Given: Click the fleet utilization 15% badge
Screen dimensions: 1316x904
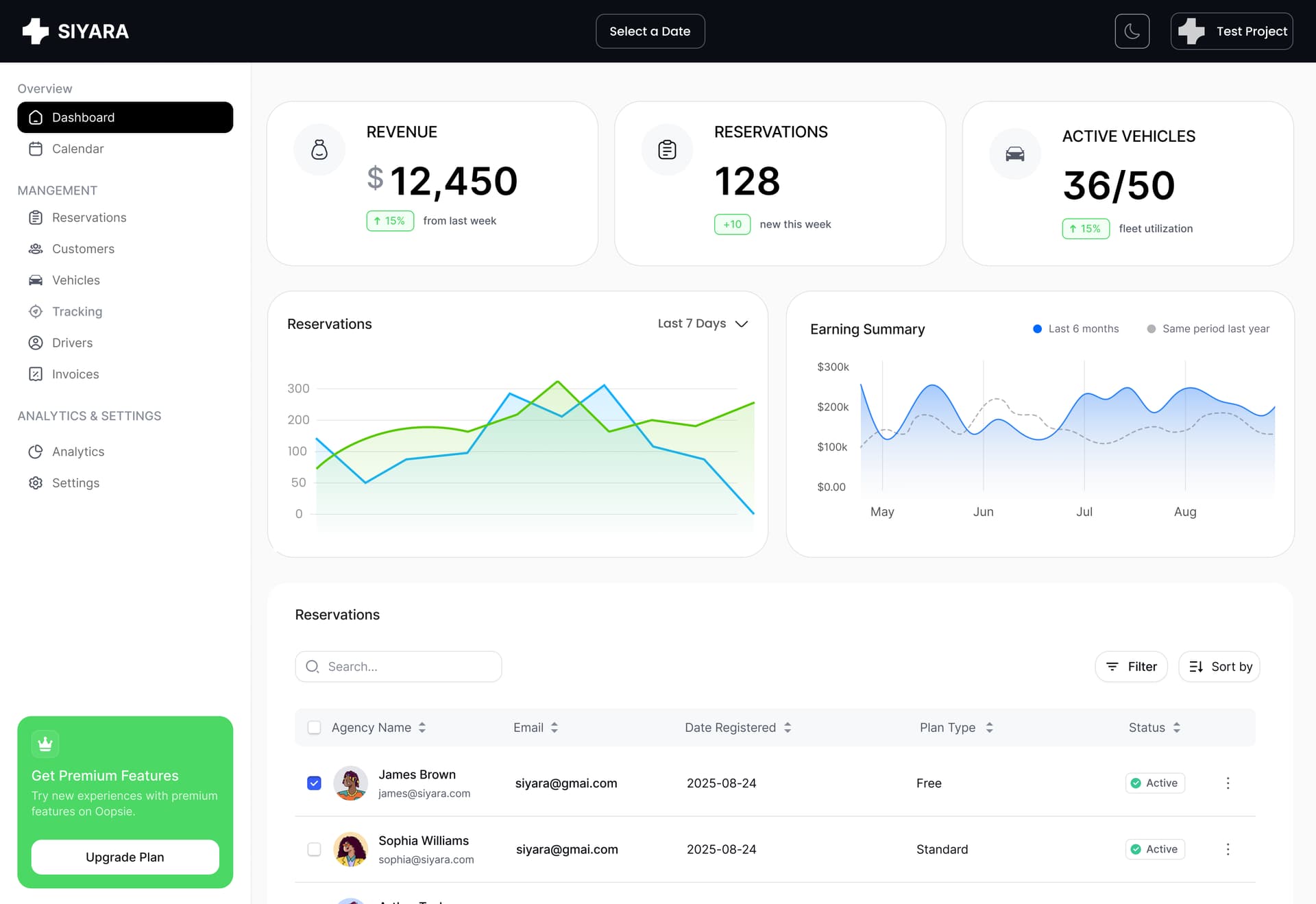Looking at the screenshot, I should pyautogui.click(x=1086, y=228).
